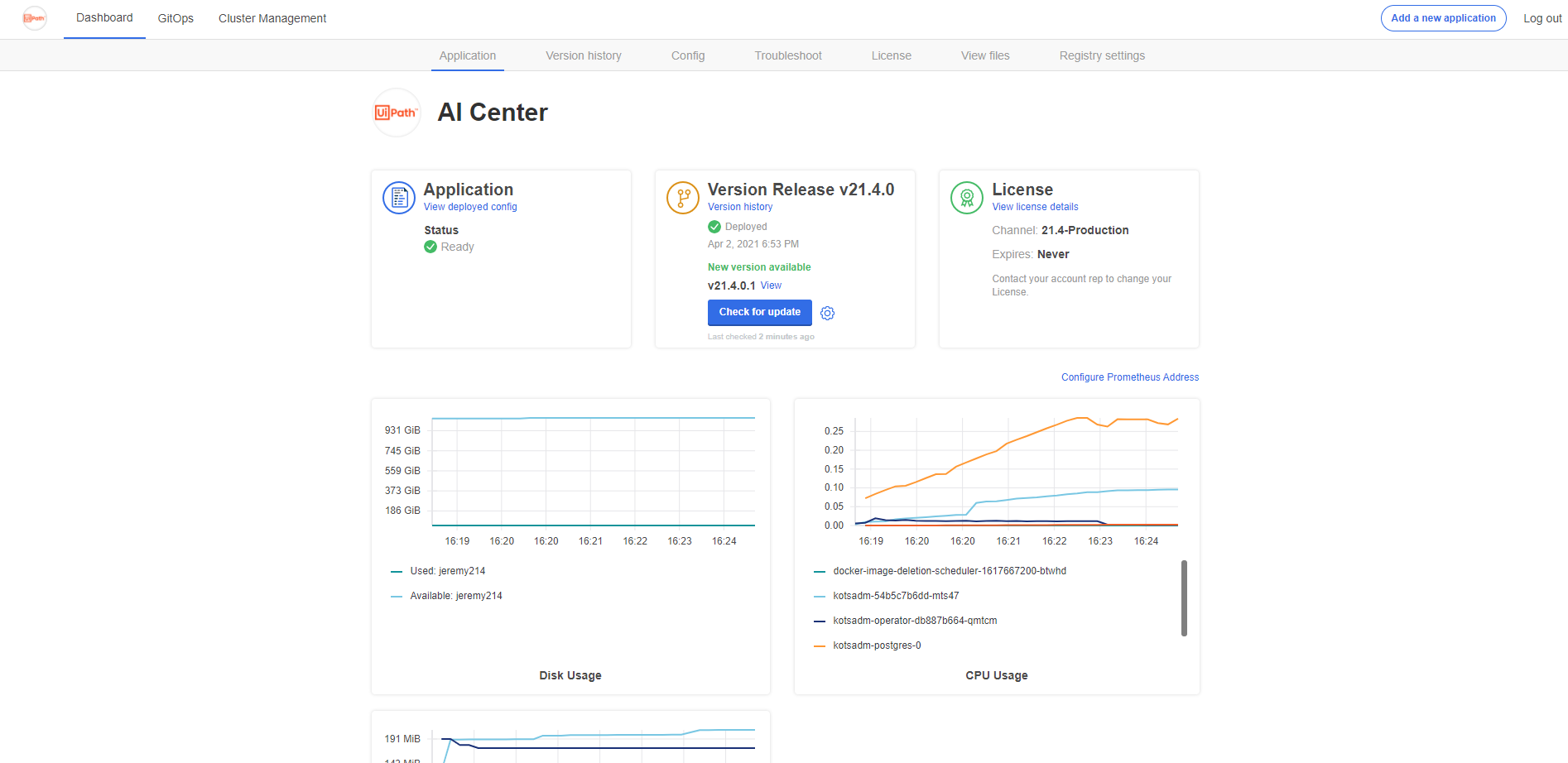1568x763 pixels.
Task: Open the View files tab
Action: (985, 55)
